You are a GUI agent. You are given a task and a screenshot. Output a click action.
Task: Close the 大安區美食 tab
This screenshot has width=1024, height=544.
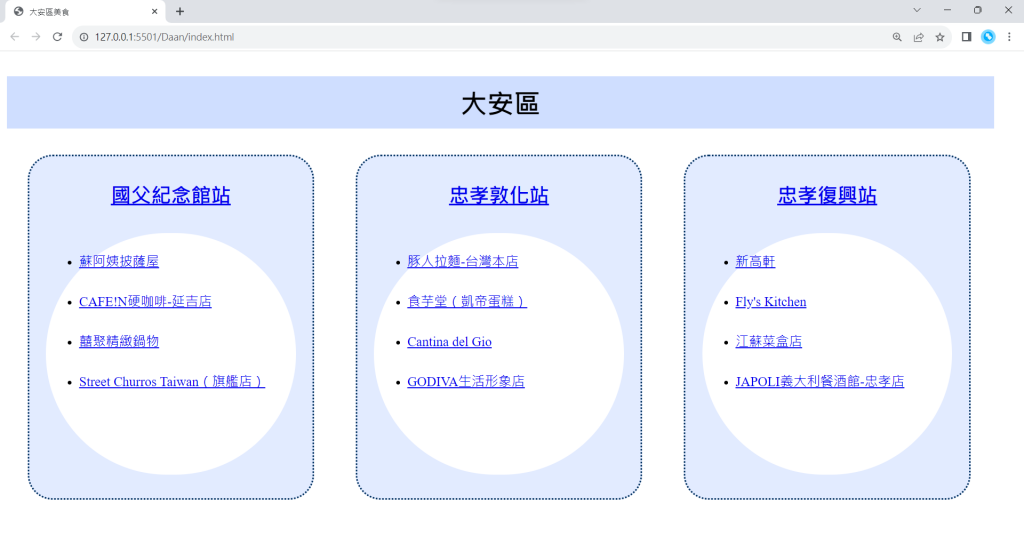(x=154, y=11)
